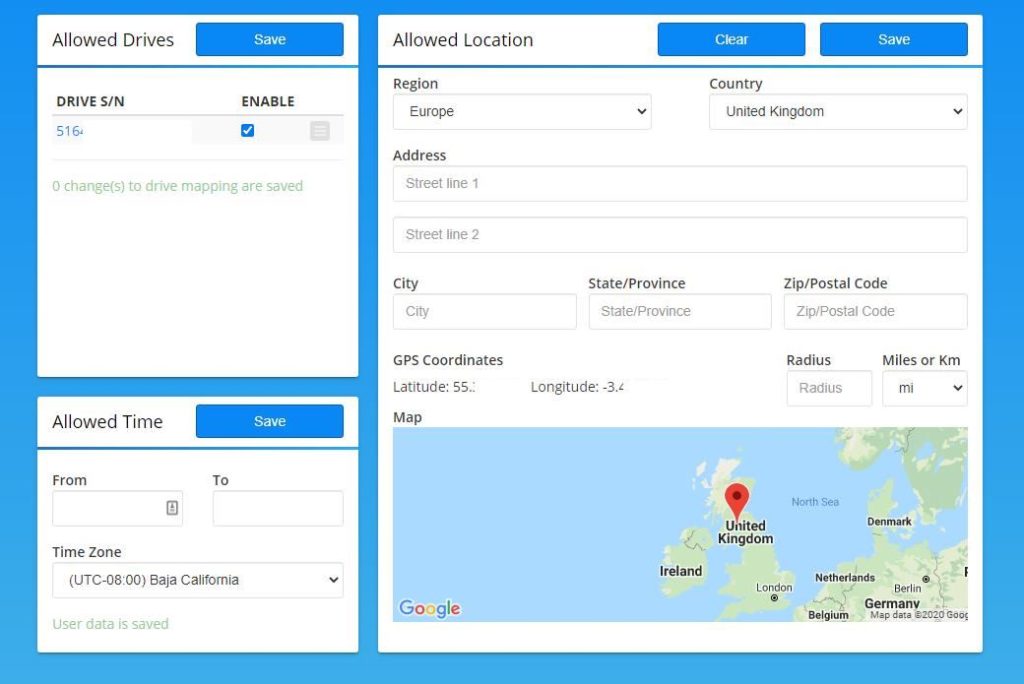Viewport: 1024px width, 684px height.
Task: Click the Zip/Postal Code field
Action: 875,312
